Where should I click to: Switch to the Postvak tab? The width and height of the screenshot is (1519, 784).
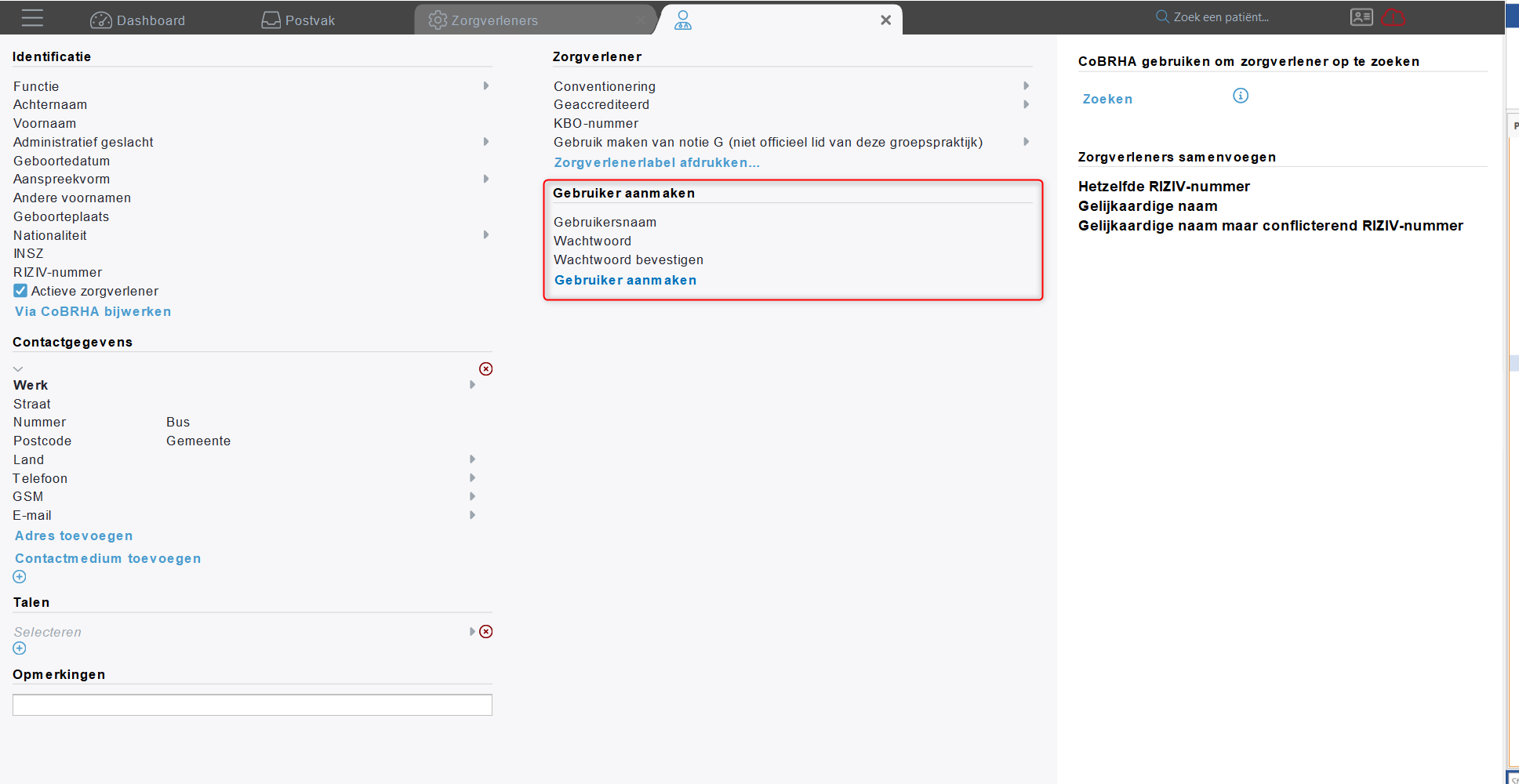298,20
